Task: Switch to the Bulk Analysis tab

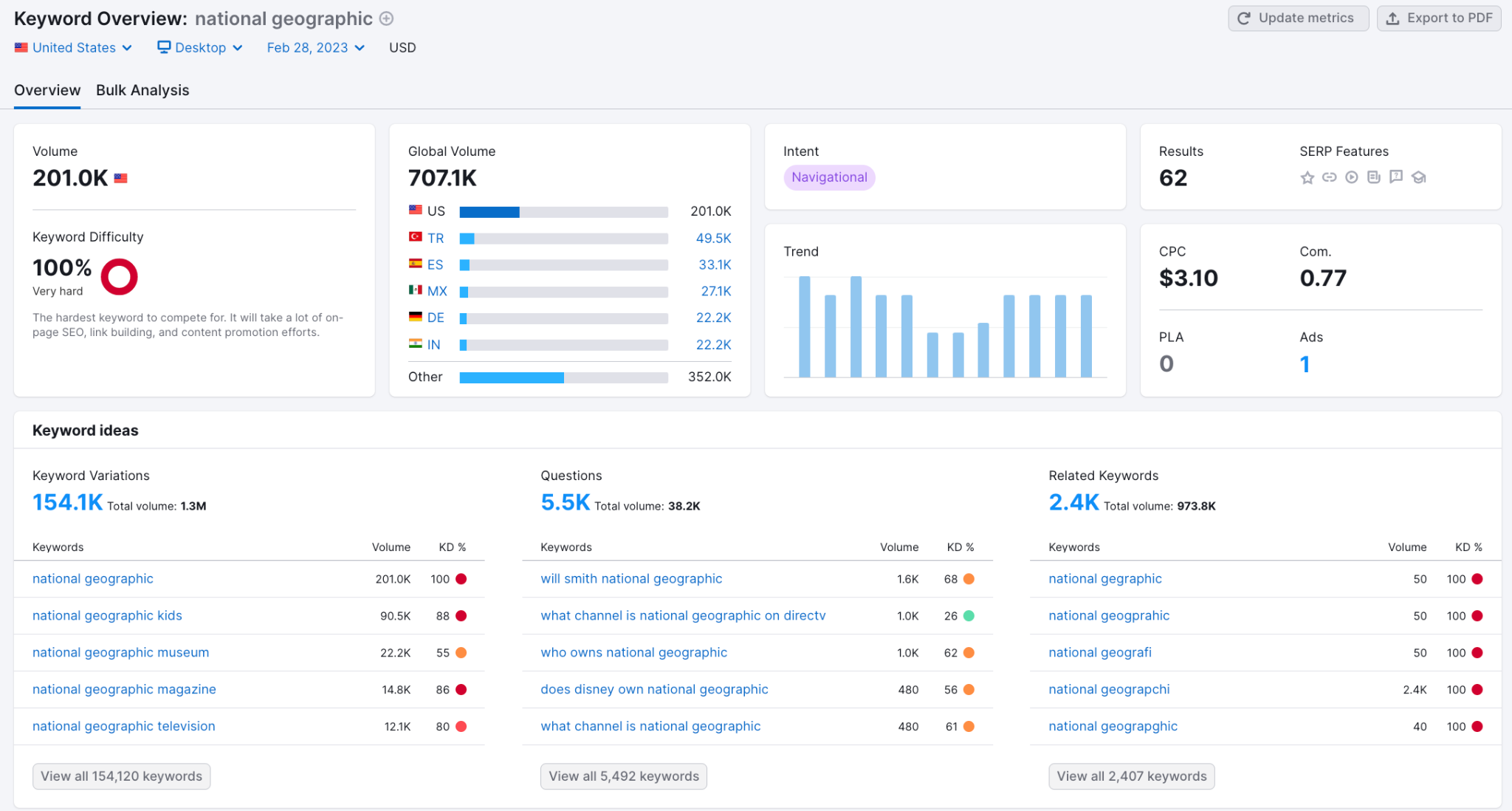Action: coord(142,90)
